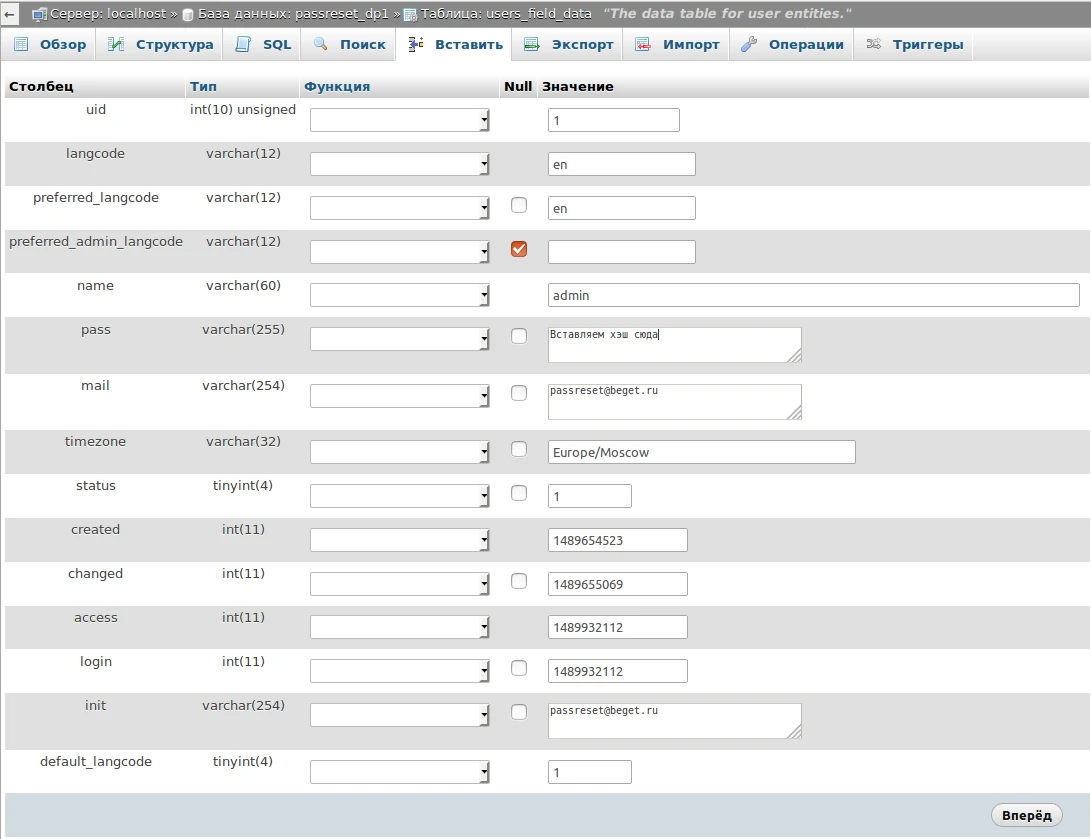Open function dropdown for uid row
Image resolution: width=1091 pixels, height=839 pixels.
click(399, 120)
